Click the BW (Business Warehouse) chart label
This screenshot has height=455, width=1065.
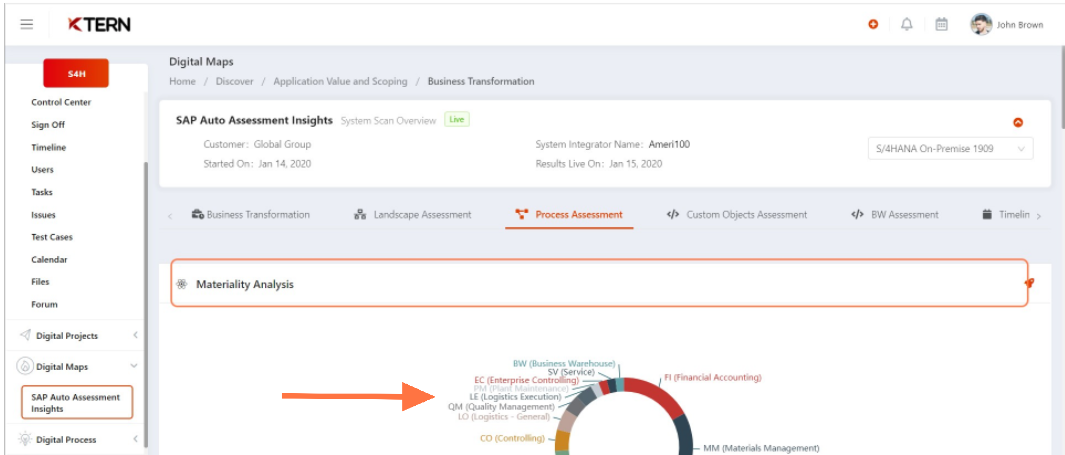(564, 364)
